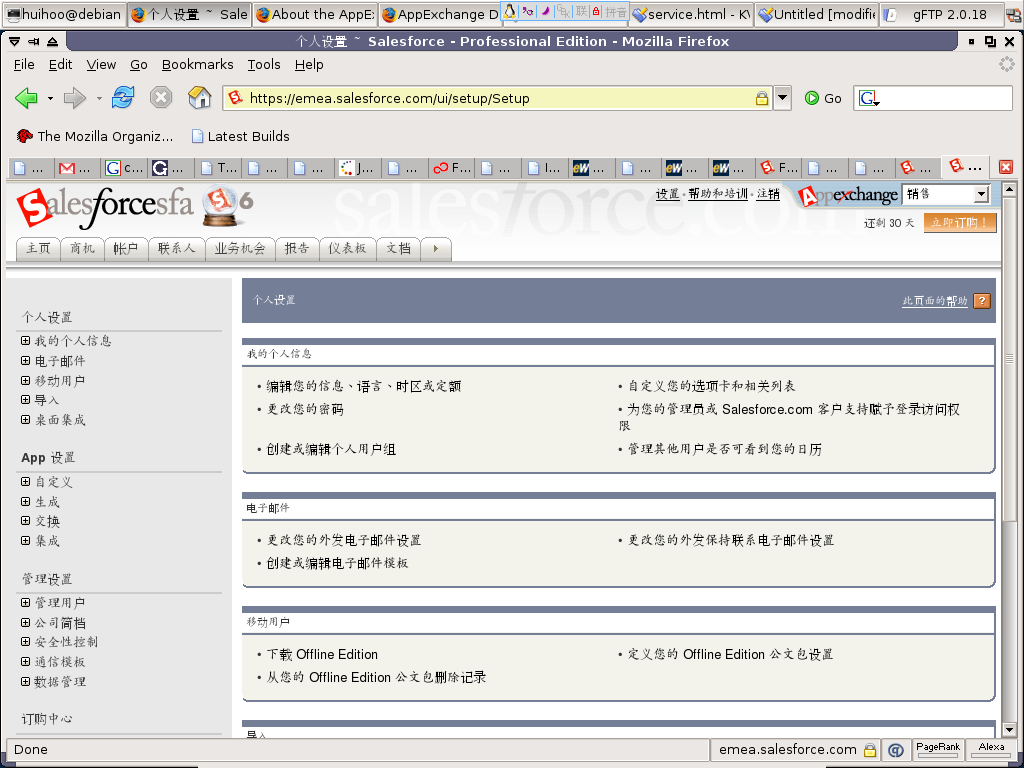
Task: Open the 下载 Offline Edition link
Action: (322, 654)
